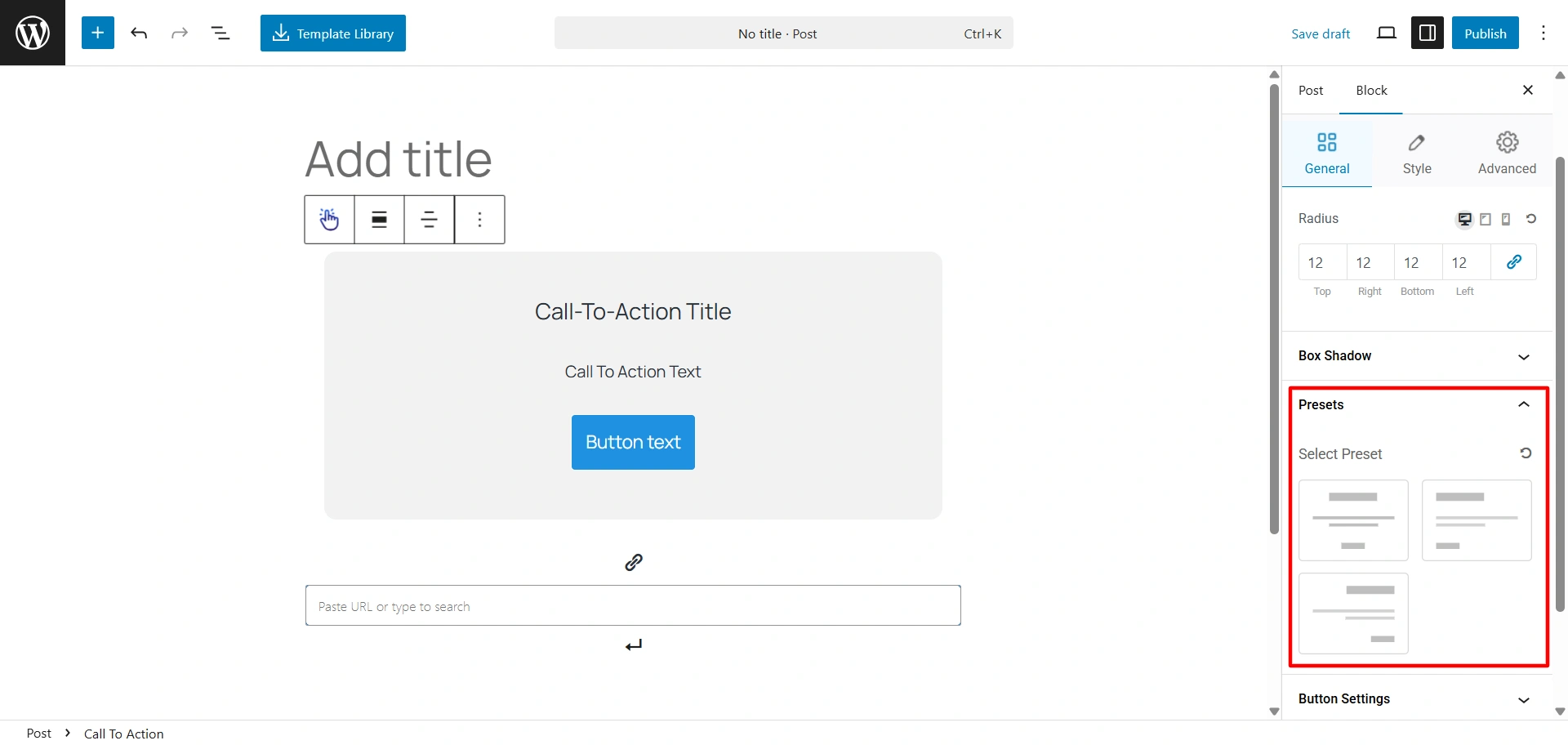Toggle the link icon to unlink Radius values
The height and width of the screenshot is (745, 1568).
1514,261
